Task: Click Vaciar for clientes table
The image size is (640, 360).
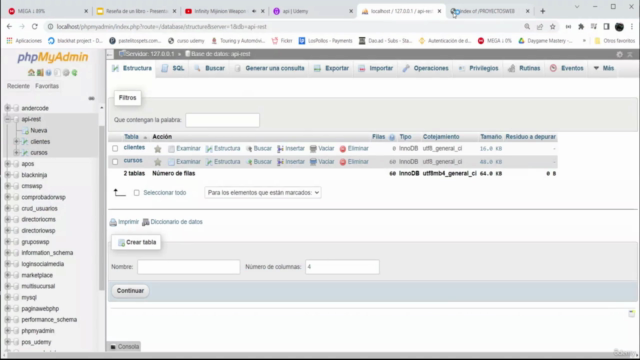Action: [x=322, y=149]
